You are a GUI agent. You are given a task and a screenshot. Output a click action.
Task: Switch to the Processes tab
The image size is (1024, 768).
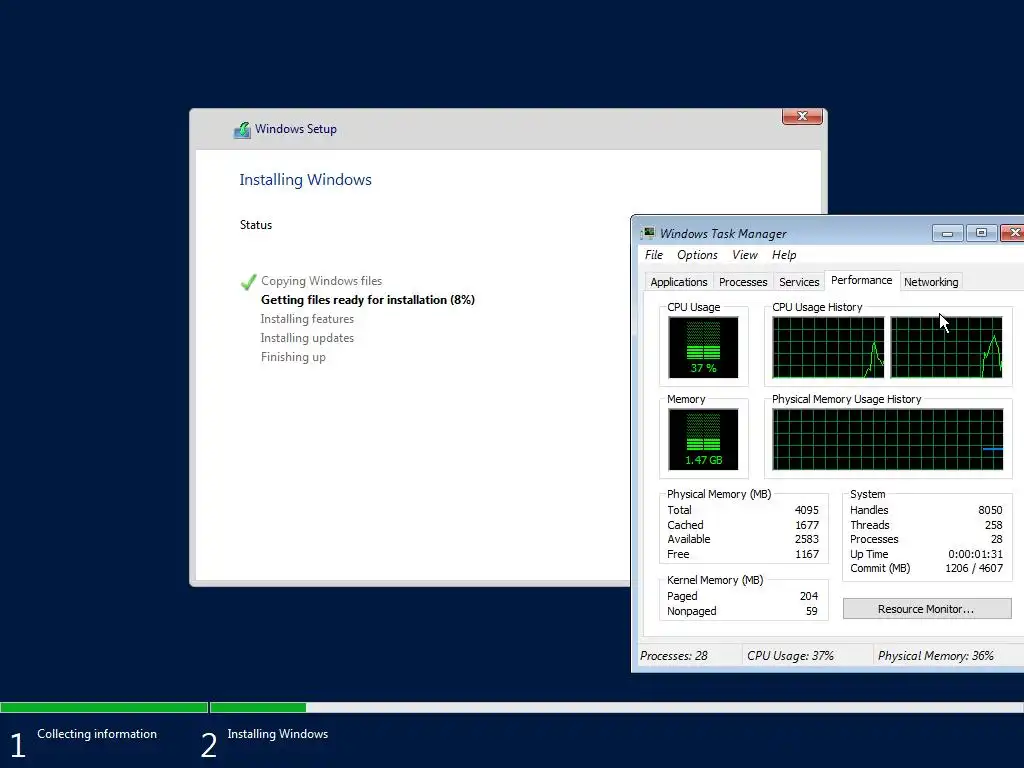[x=743, y=282]
